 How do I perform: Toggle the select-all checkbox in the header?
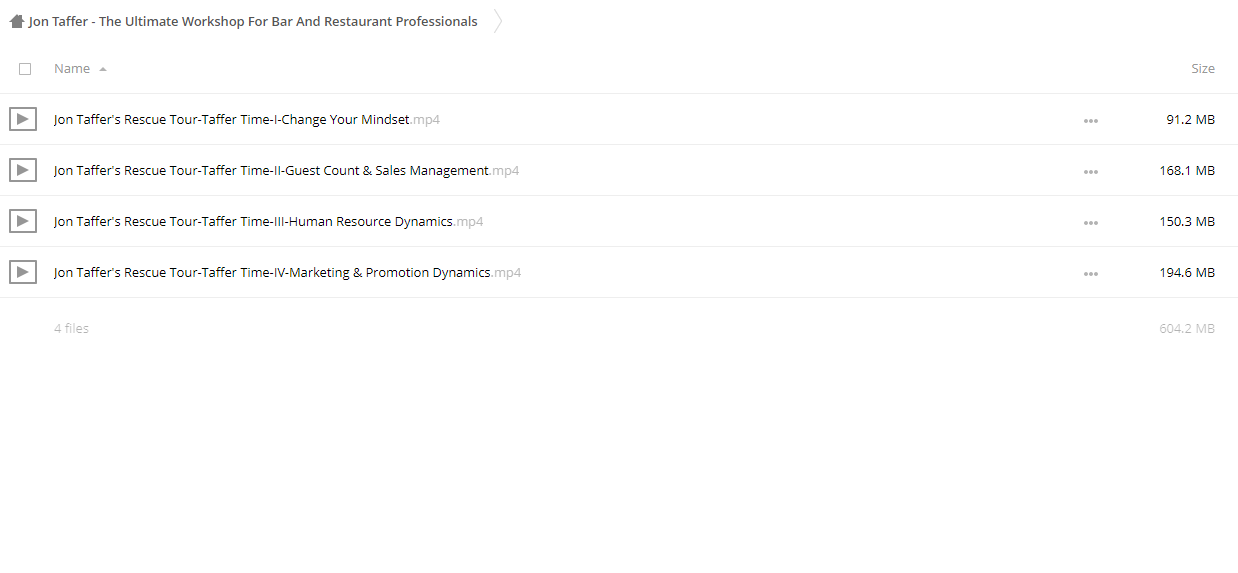click(x=25, y=69)
